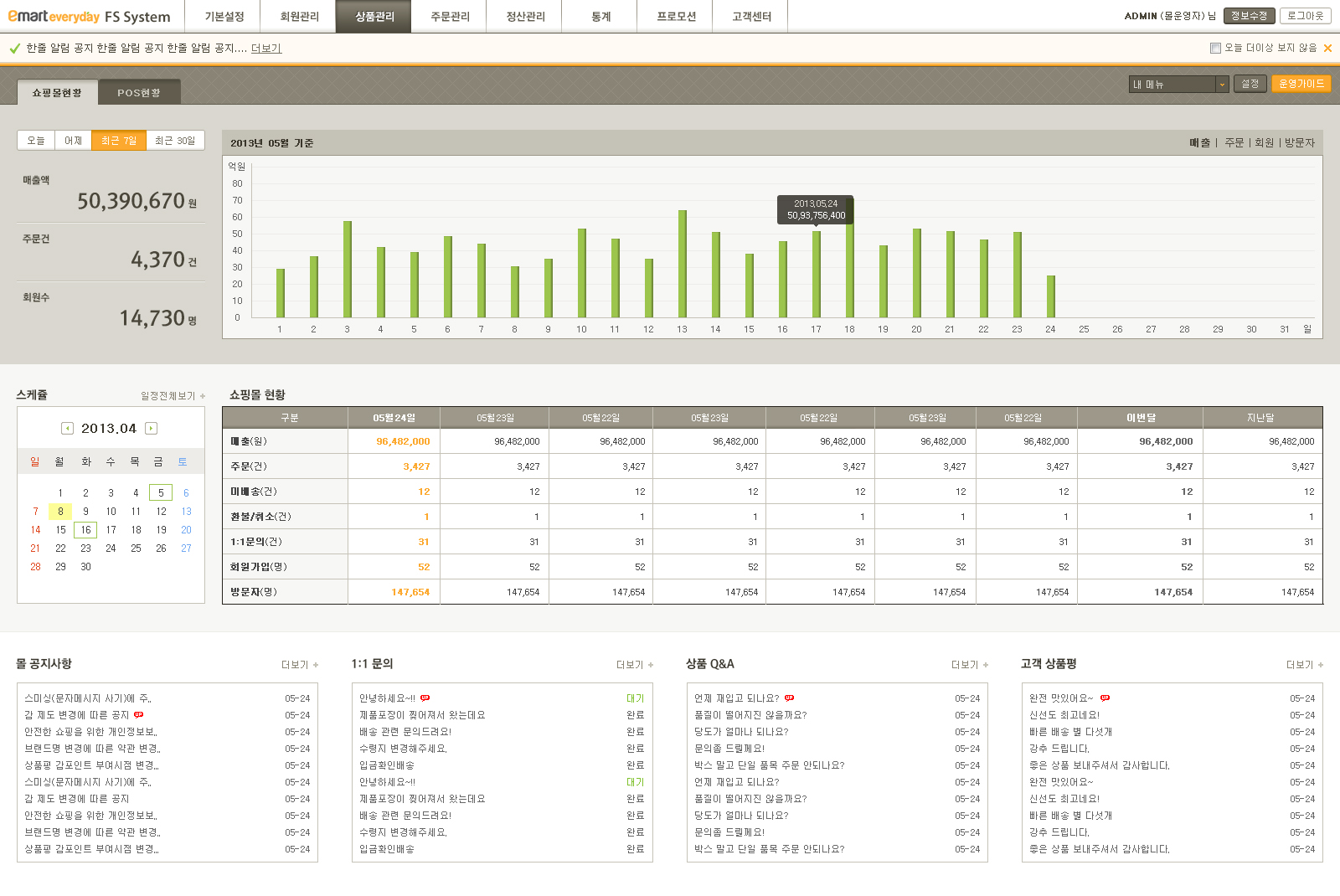The width and height of the screenshot is (1340, 896).
Task: Open 정산관리 menu
Action: click(525, 17)
